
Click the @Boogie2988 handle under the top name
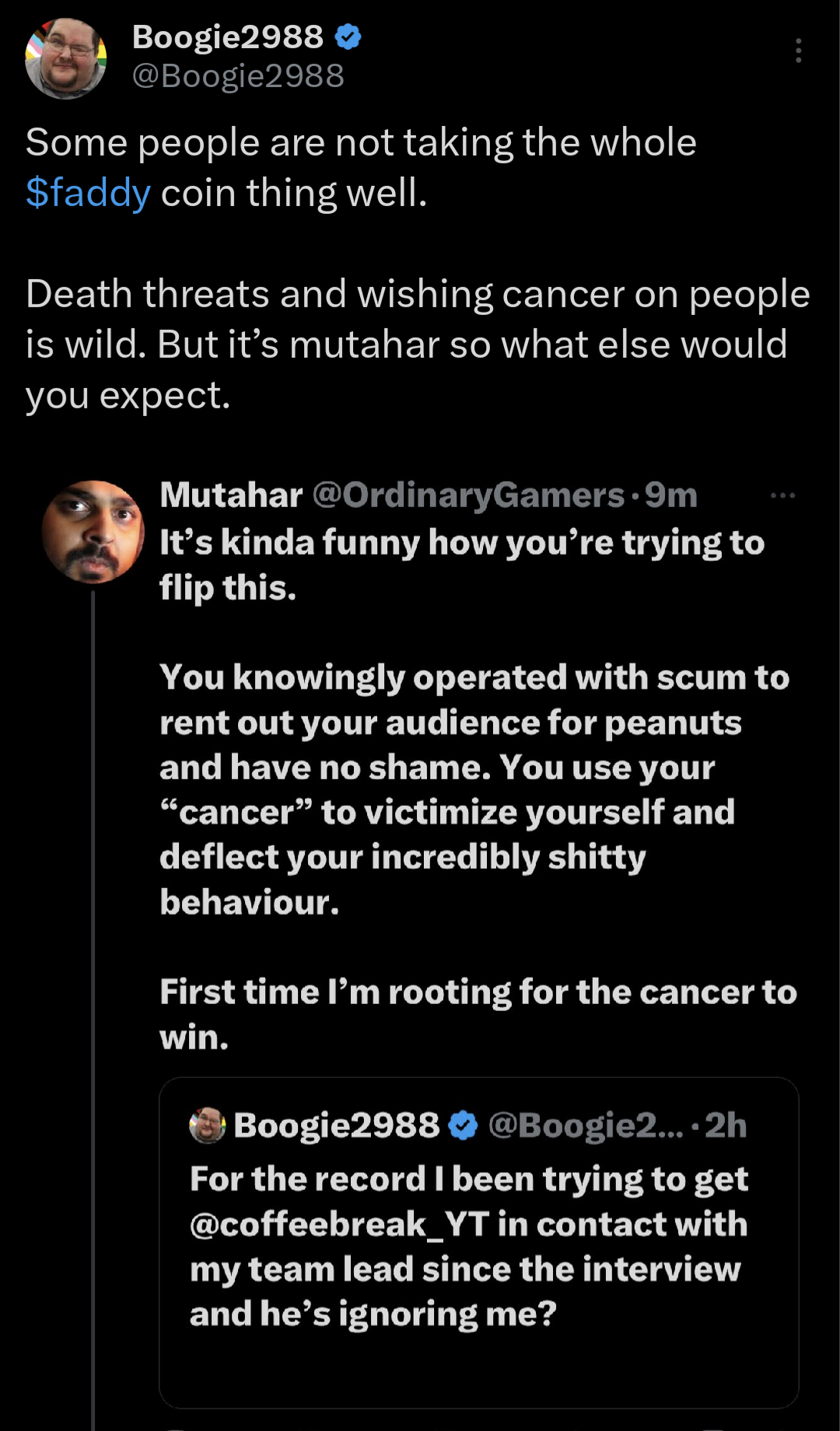[238, 76]
